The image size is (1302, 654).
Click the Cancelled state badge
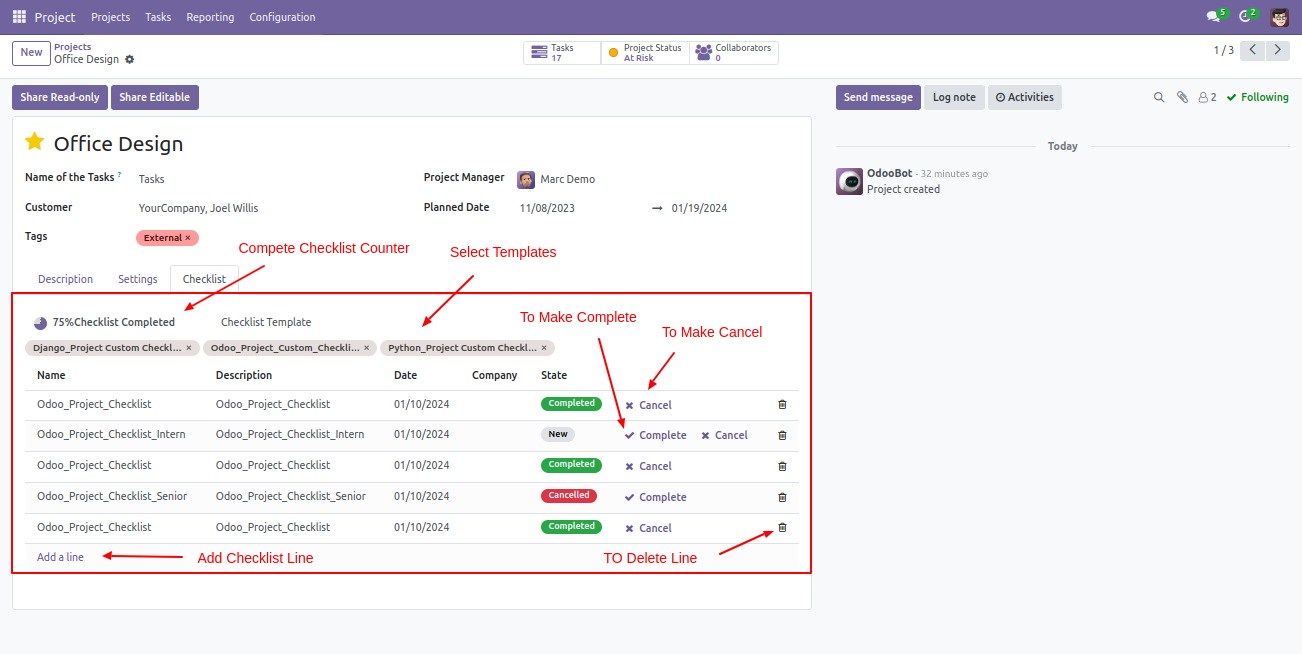[569, 495]
